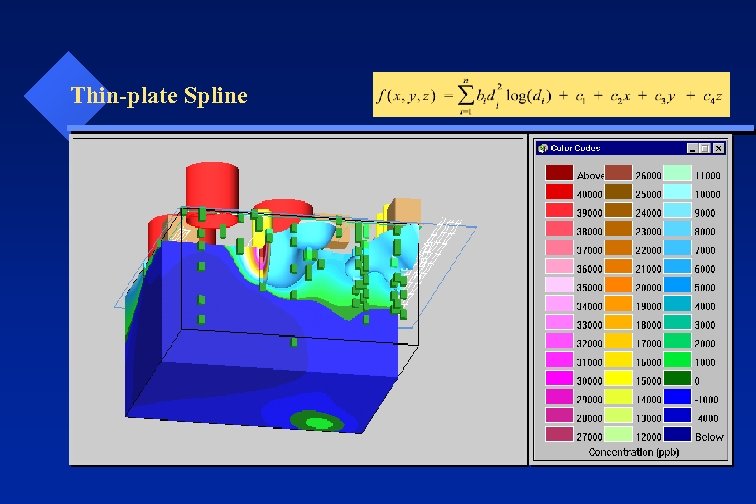Close the Color Codes window

[718, 149]
